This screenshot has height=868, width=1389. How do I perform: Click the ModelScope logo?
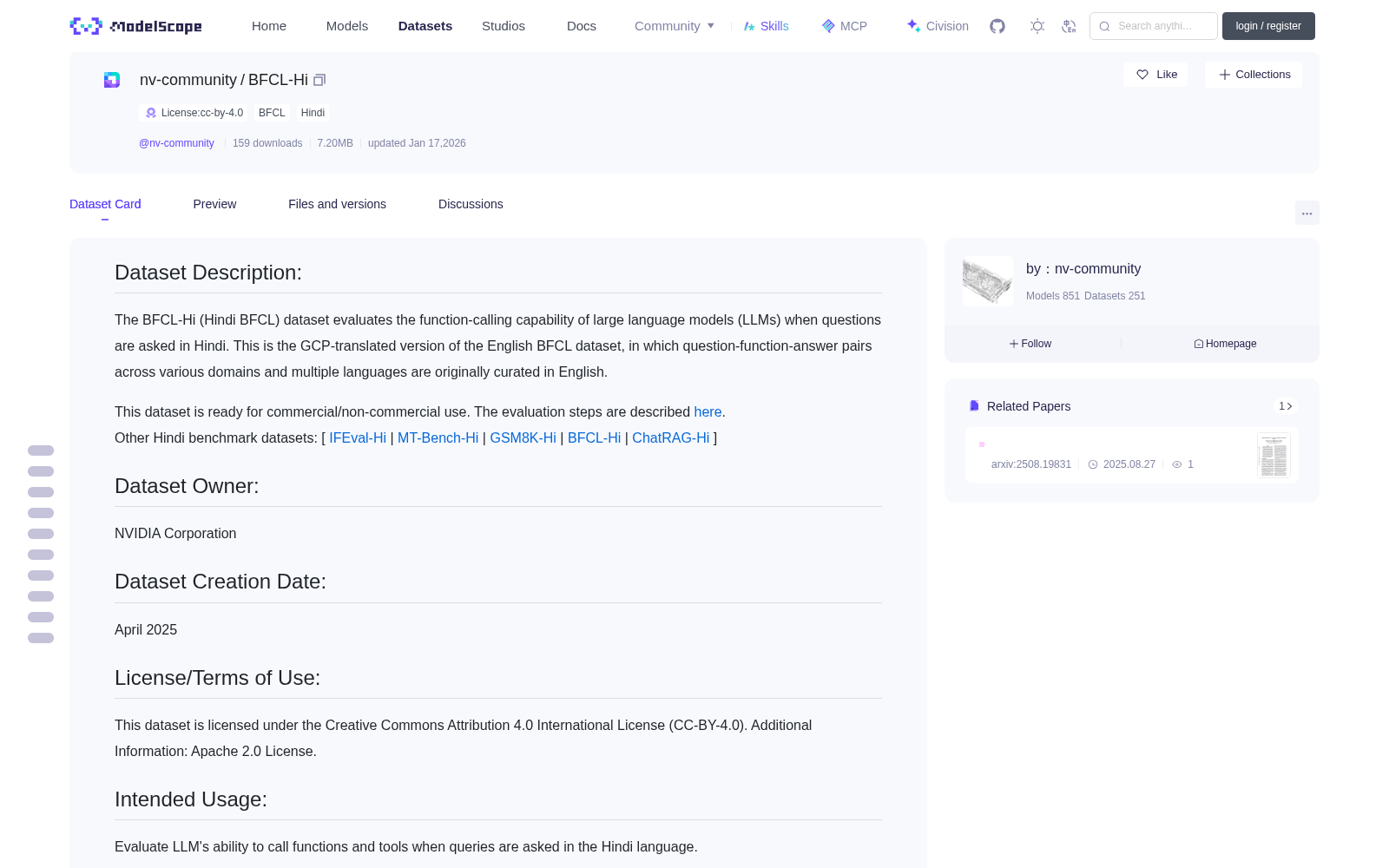click(x=135, y=26)
